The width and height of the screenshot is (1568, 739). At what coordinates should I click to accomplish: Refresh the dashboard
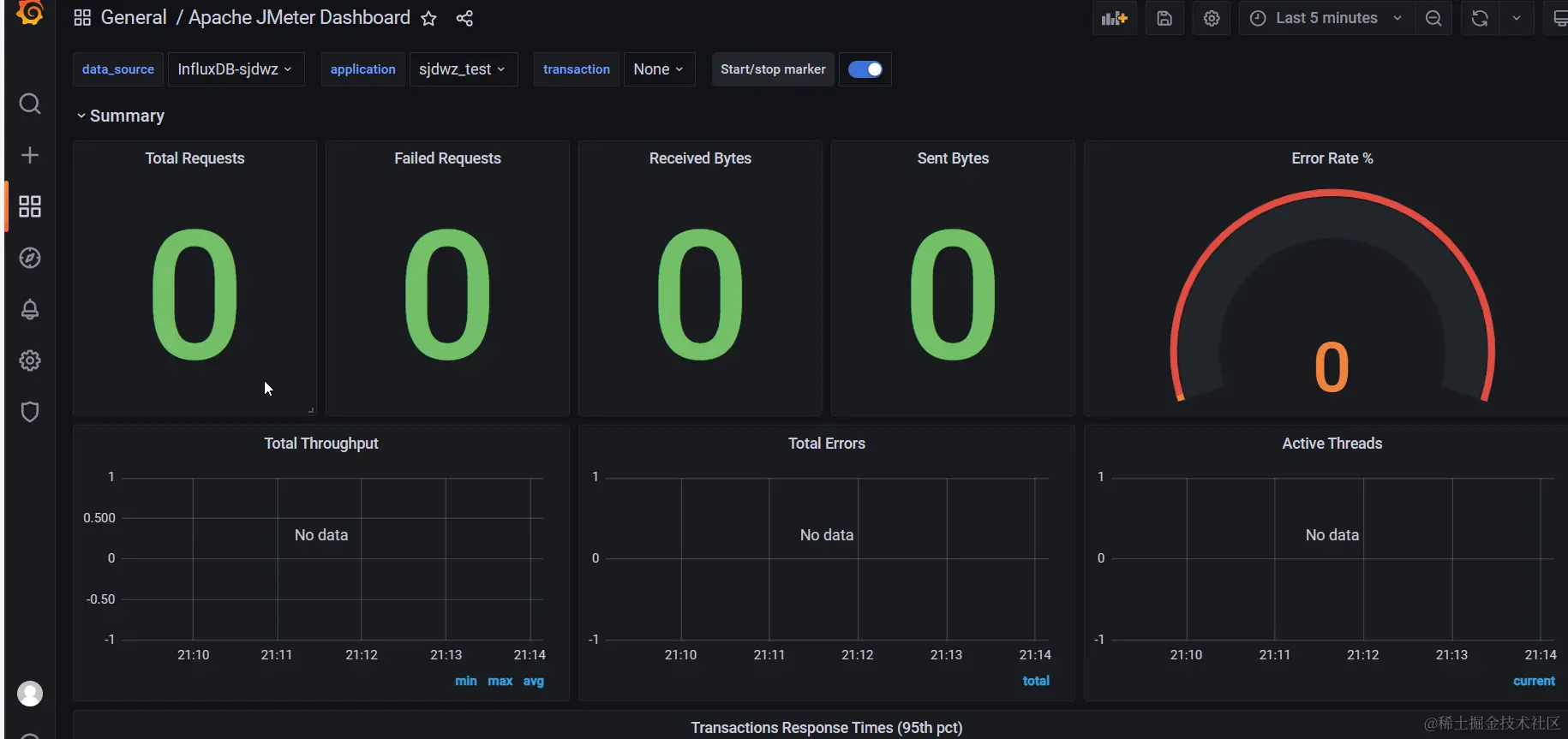1480,18
